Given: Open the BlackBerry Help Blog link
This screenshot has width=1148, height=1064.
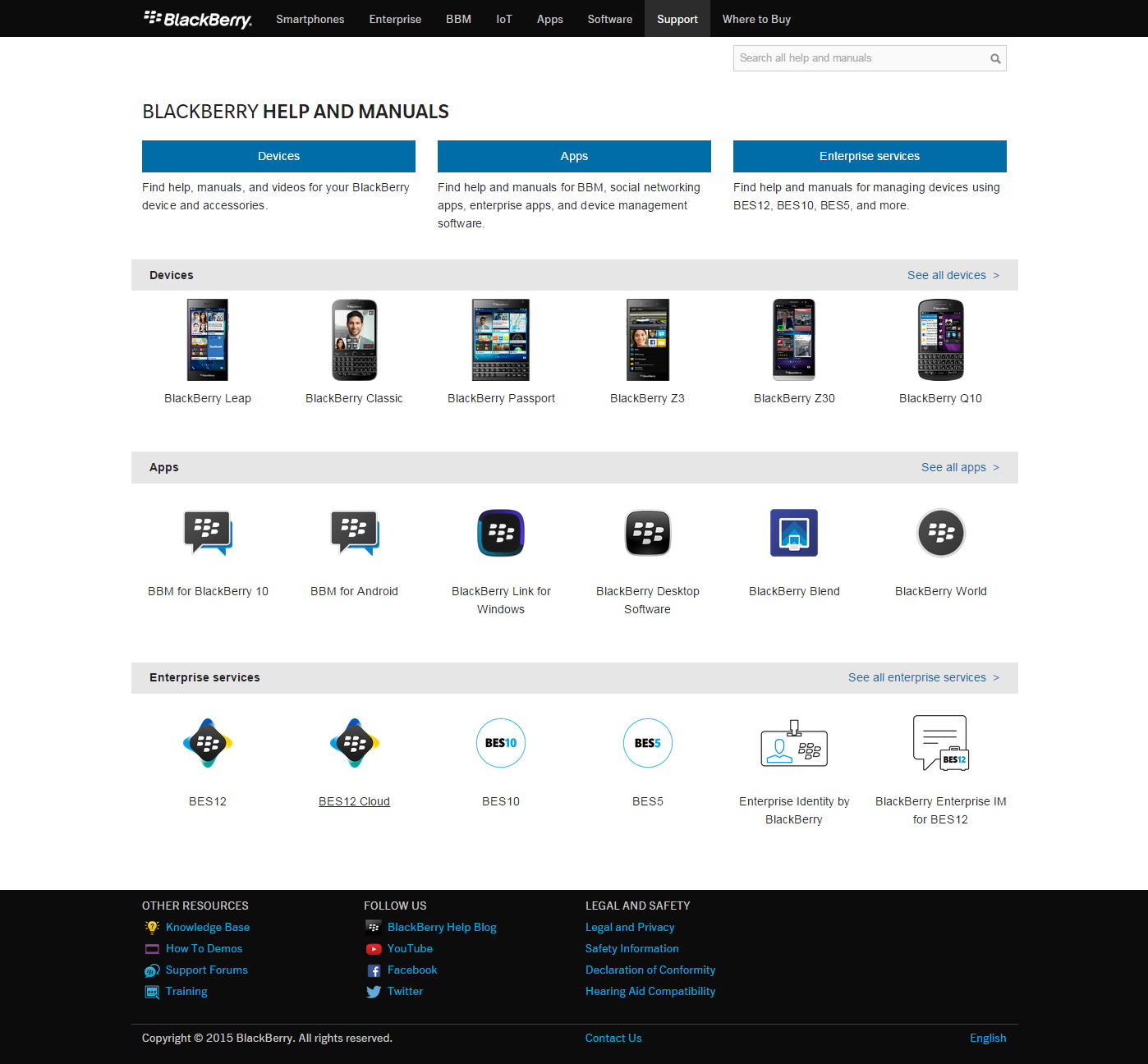Looking at the screenshot, I should coord(442,927).
